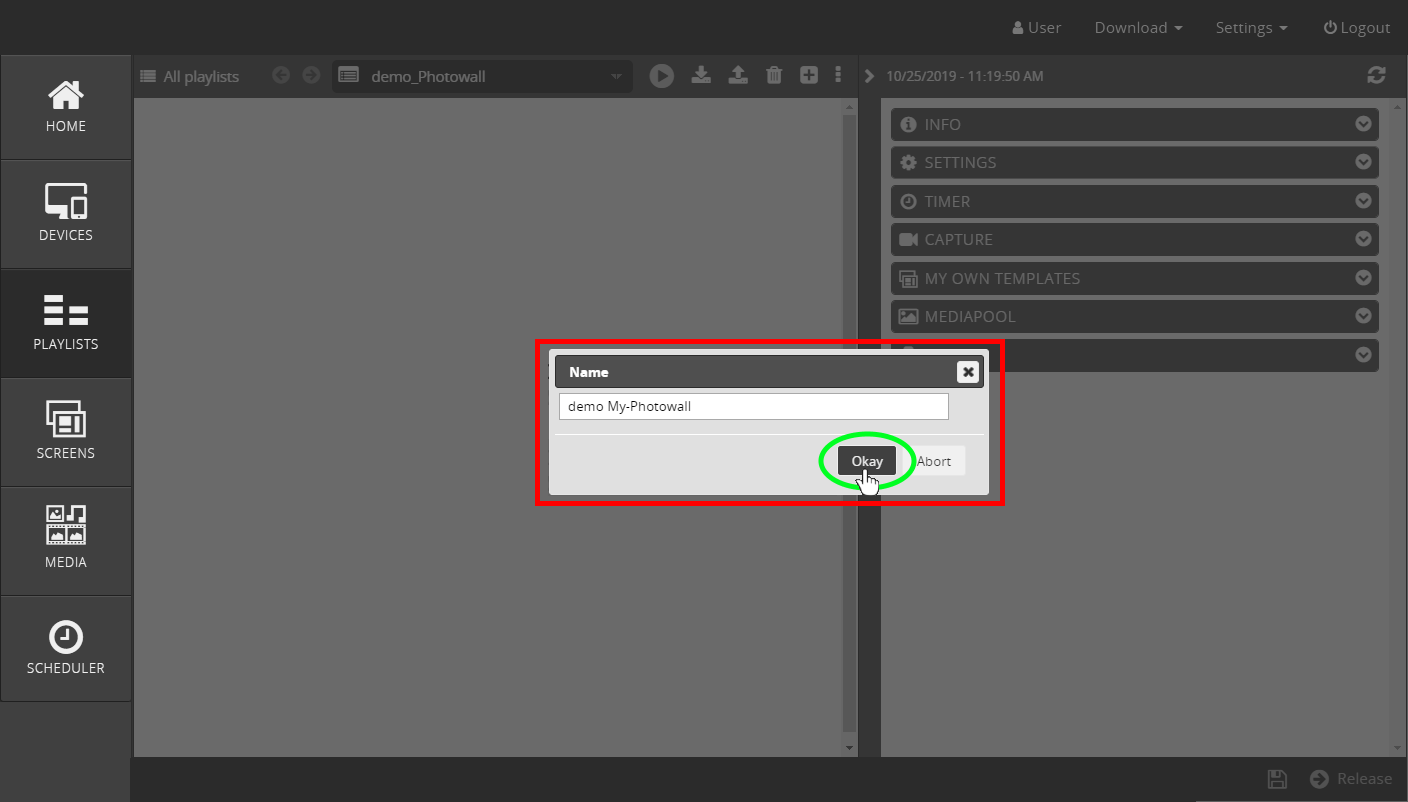Viewport: 1408px width, 802px height.
Task: Expand the MY OWN TEMPLATES section
Action: [1135, 278]
